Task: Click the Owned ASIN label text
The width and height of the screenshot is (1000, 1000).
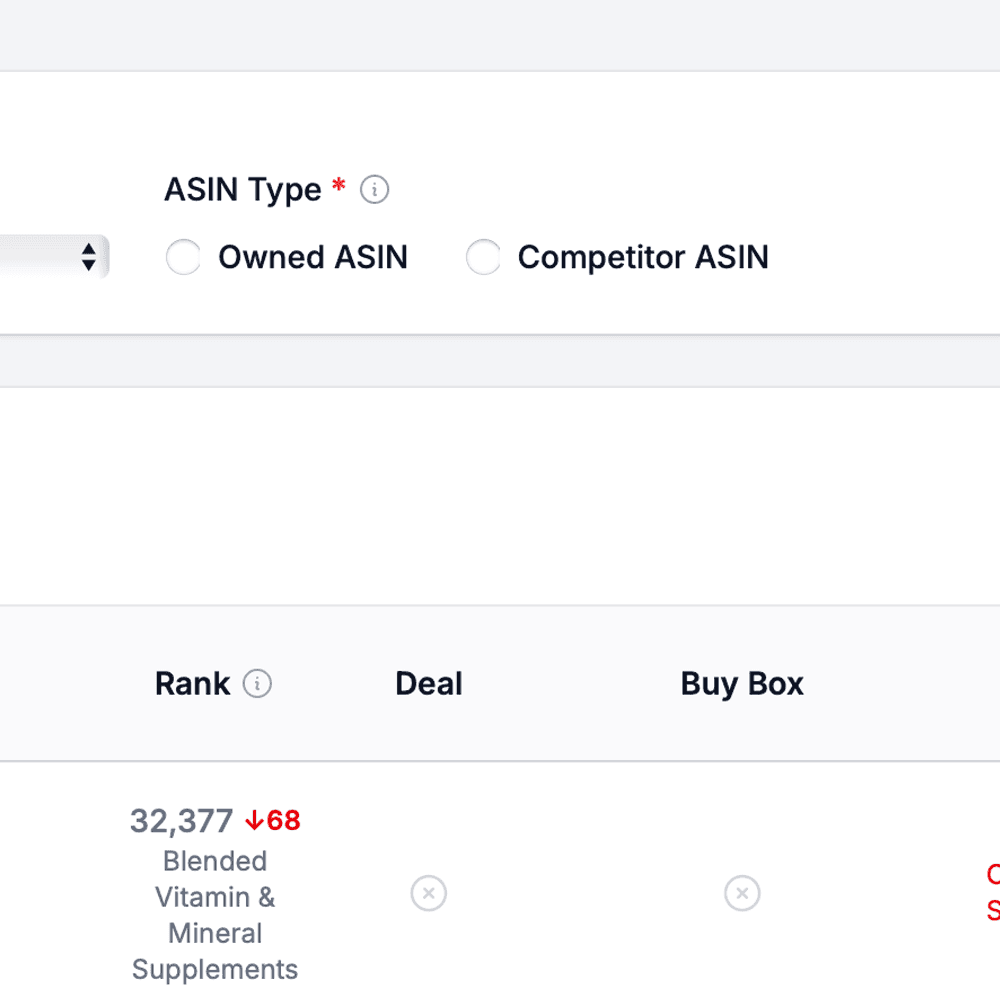Action: click(312, 257)
